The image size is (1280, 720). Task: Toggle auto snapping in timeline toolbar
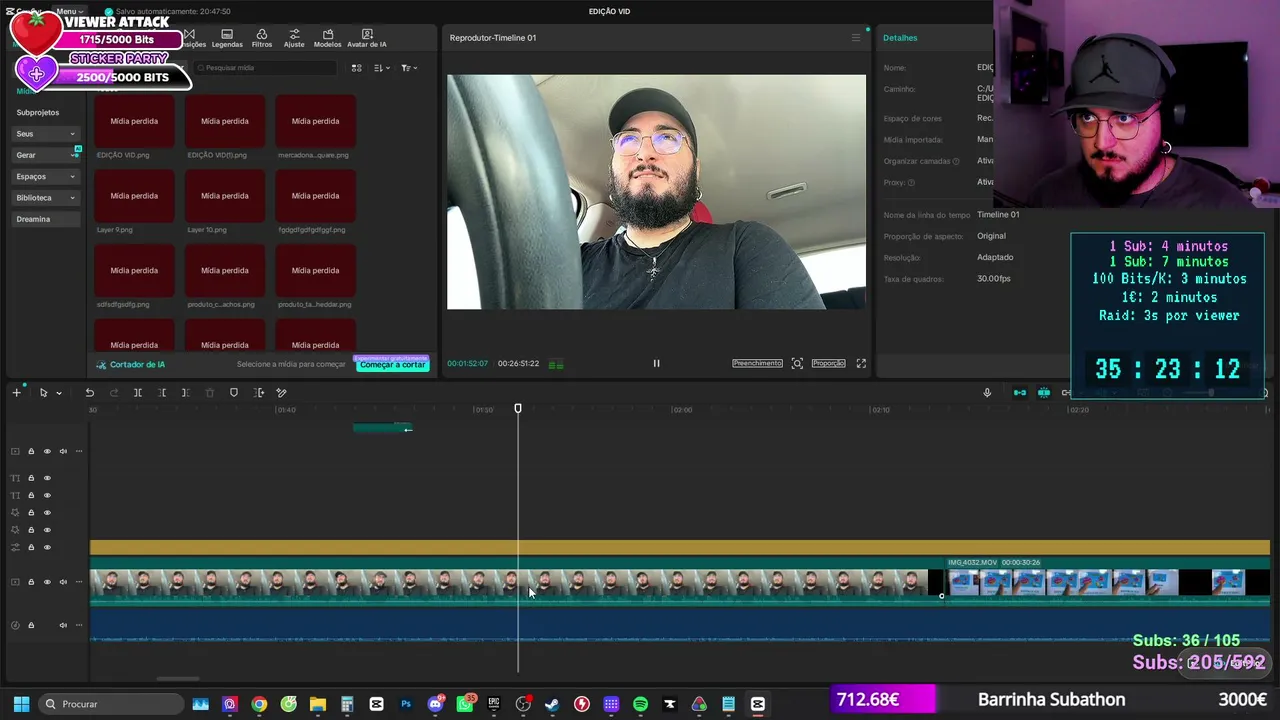tap(1044, 393)
